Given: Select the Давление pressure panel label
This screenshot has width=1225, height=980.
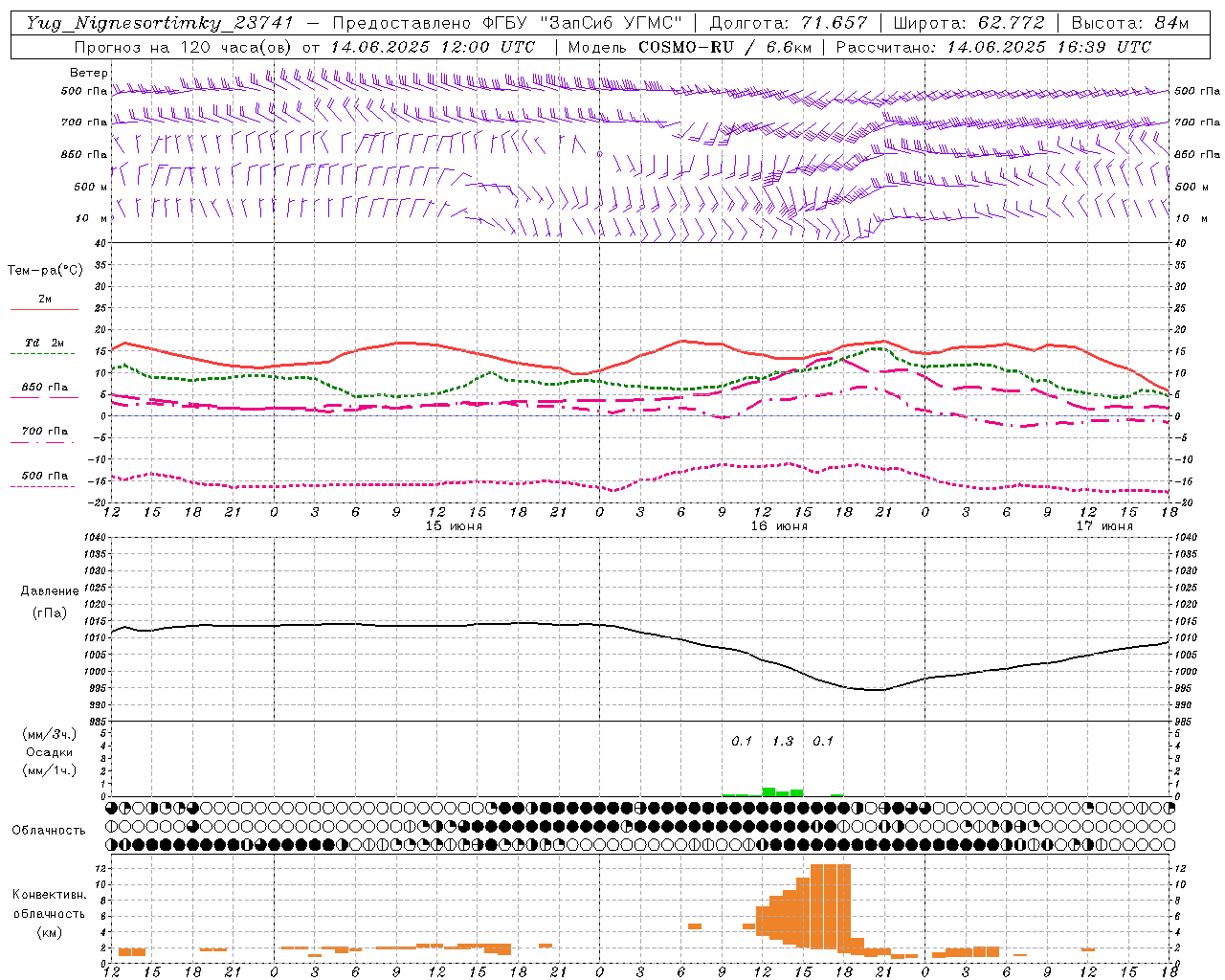Looking at the screenshot, I should tap(50, 591).
